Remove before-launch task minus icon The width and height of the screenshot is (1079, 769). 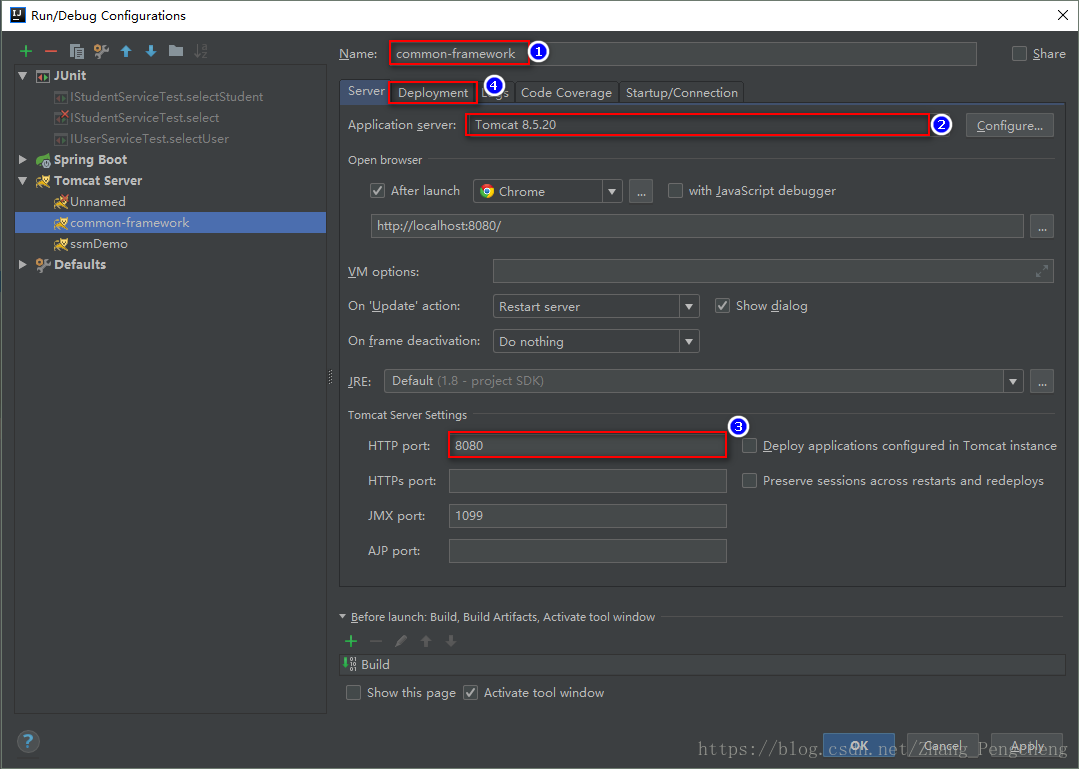tap(376, 641)
